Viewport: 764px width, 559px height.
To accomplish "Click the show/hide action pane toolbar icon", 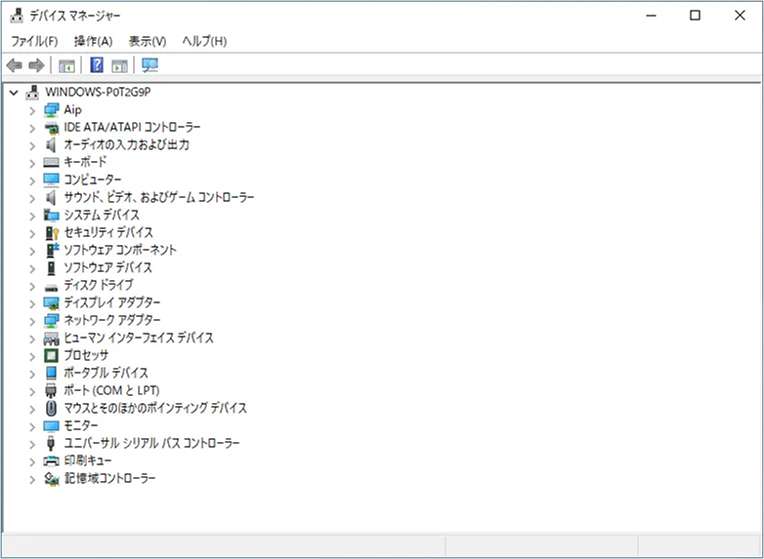I will coord(119,65).
